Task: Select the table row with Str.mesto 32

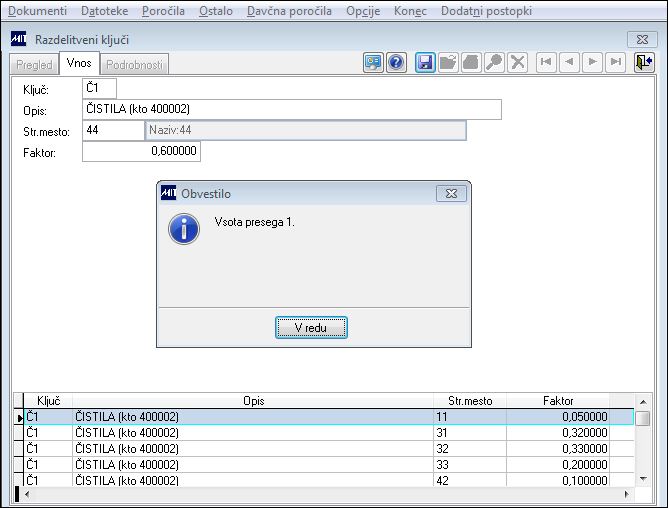Action: coord(324,449)
